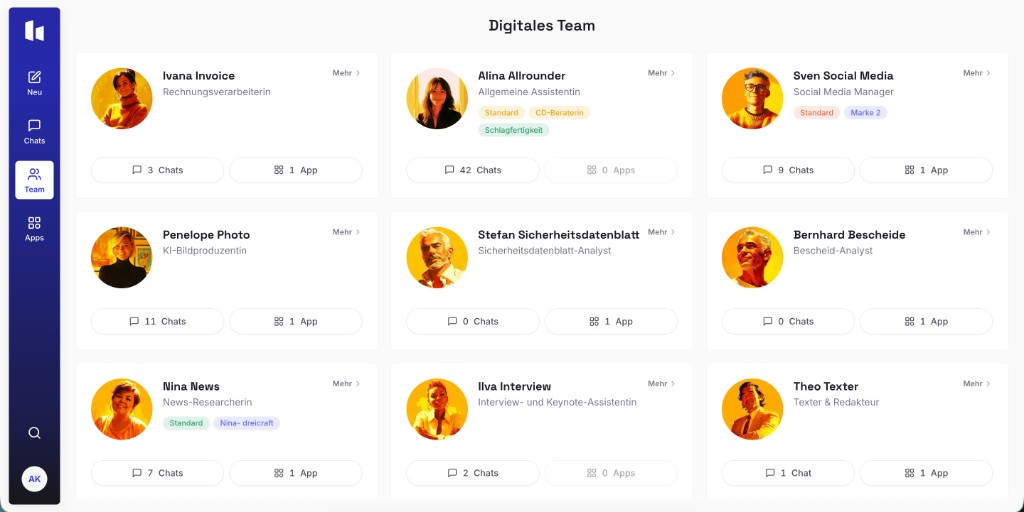
Task: Select the Team sidebar item
Action: click(35, 180)
